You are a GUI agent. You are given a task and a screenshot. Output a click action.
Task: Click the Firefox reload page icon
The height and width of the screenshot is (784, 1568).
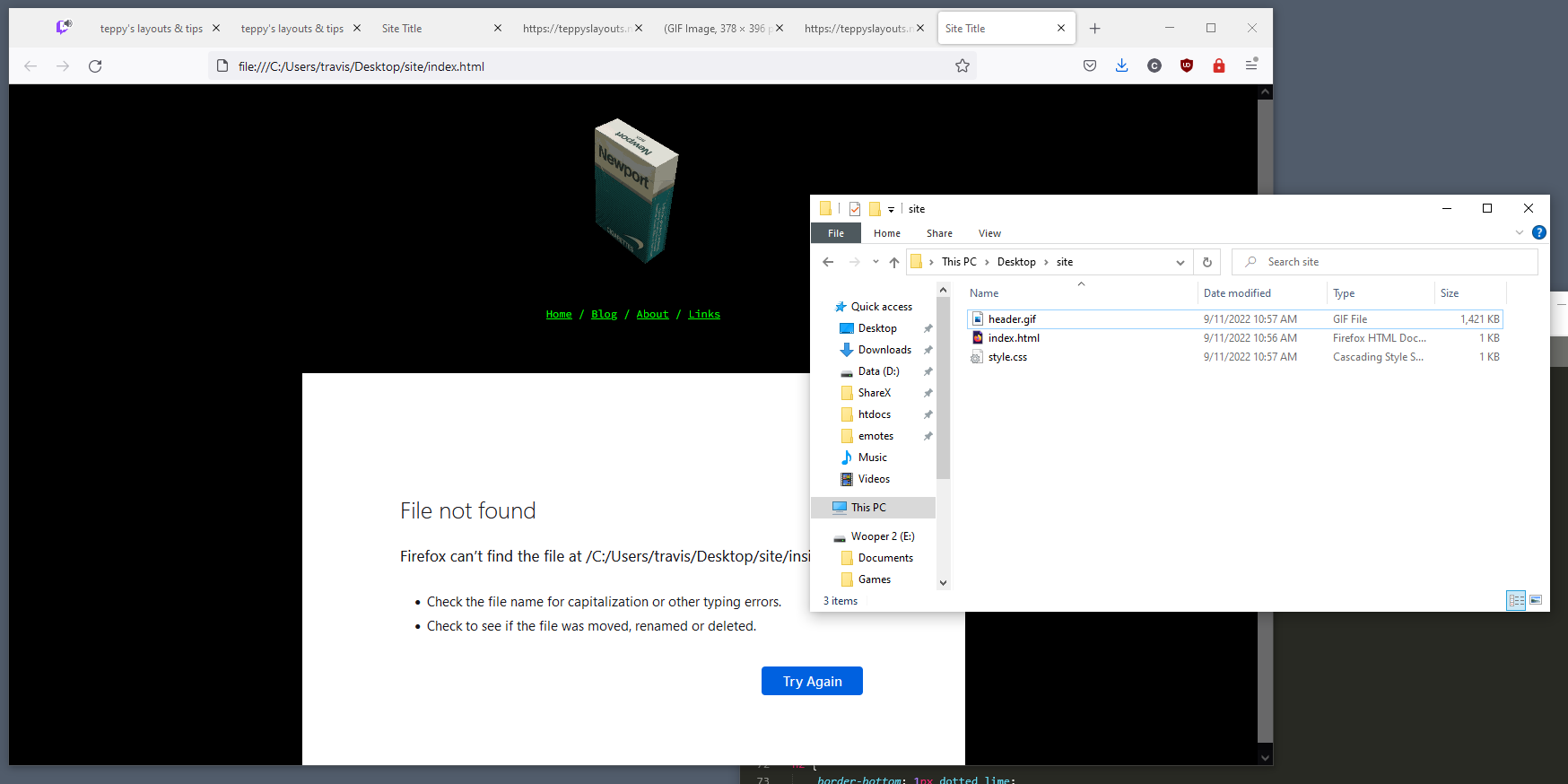click(95, 65)
